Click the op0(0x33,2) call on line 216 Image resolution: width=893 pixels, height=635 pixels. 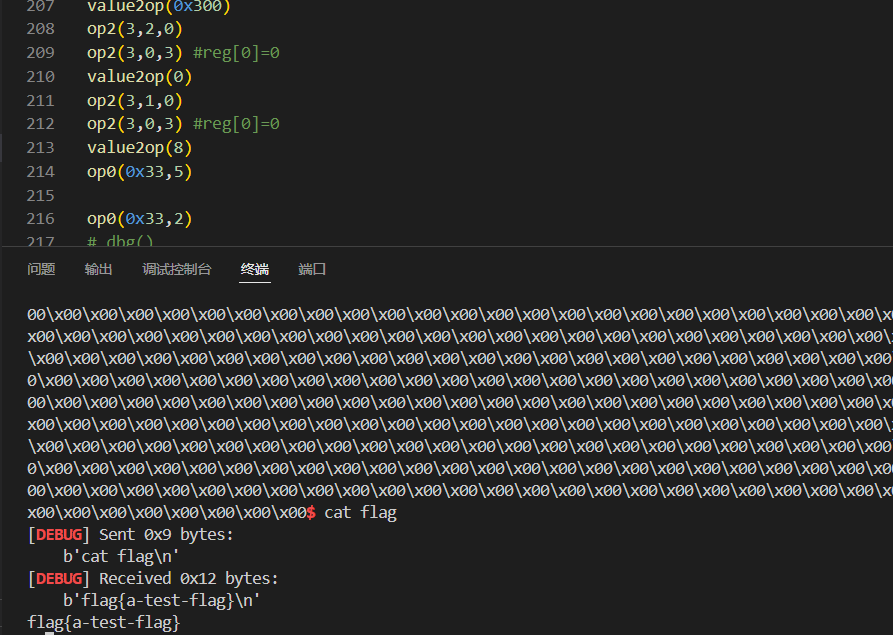[x=139, y=218]
